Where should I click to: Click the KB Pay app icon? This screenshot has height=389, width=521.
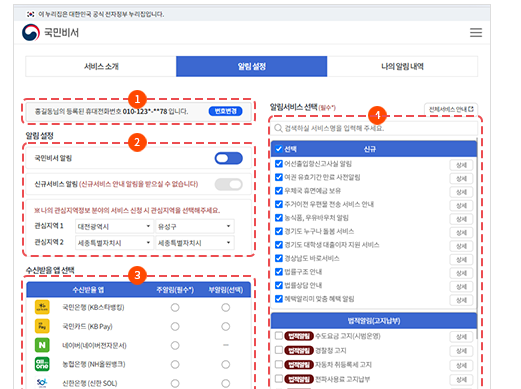42,326
